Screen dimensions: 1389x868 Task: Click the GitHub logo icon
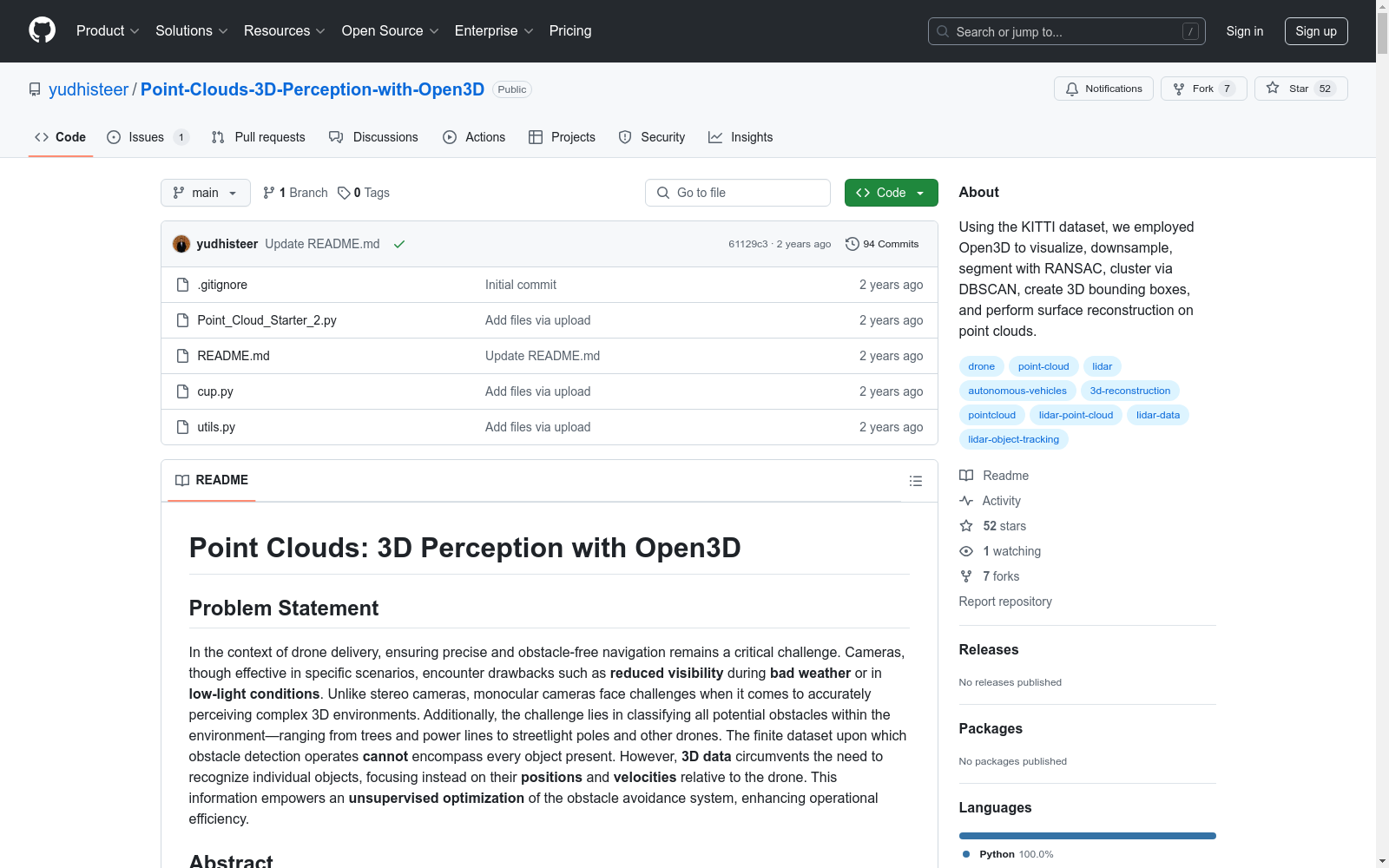(x=42, y=30)
